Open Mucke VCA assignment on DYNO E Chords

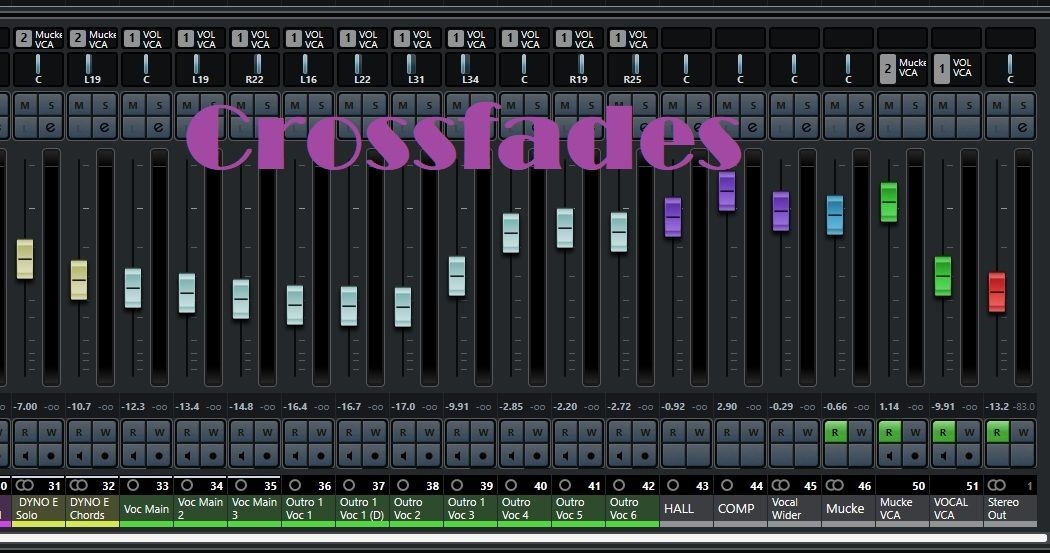(x=92, y=39)
